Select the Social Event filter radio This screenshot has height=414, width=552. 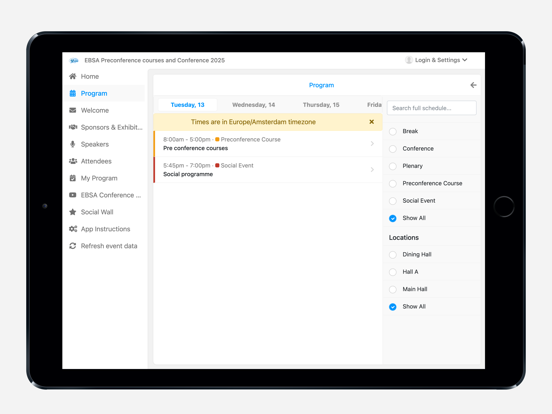coord(393,201)
